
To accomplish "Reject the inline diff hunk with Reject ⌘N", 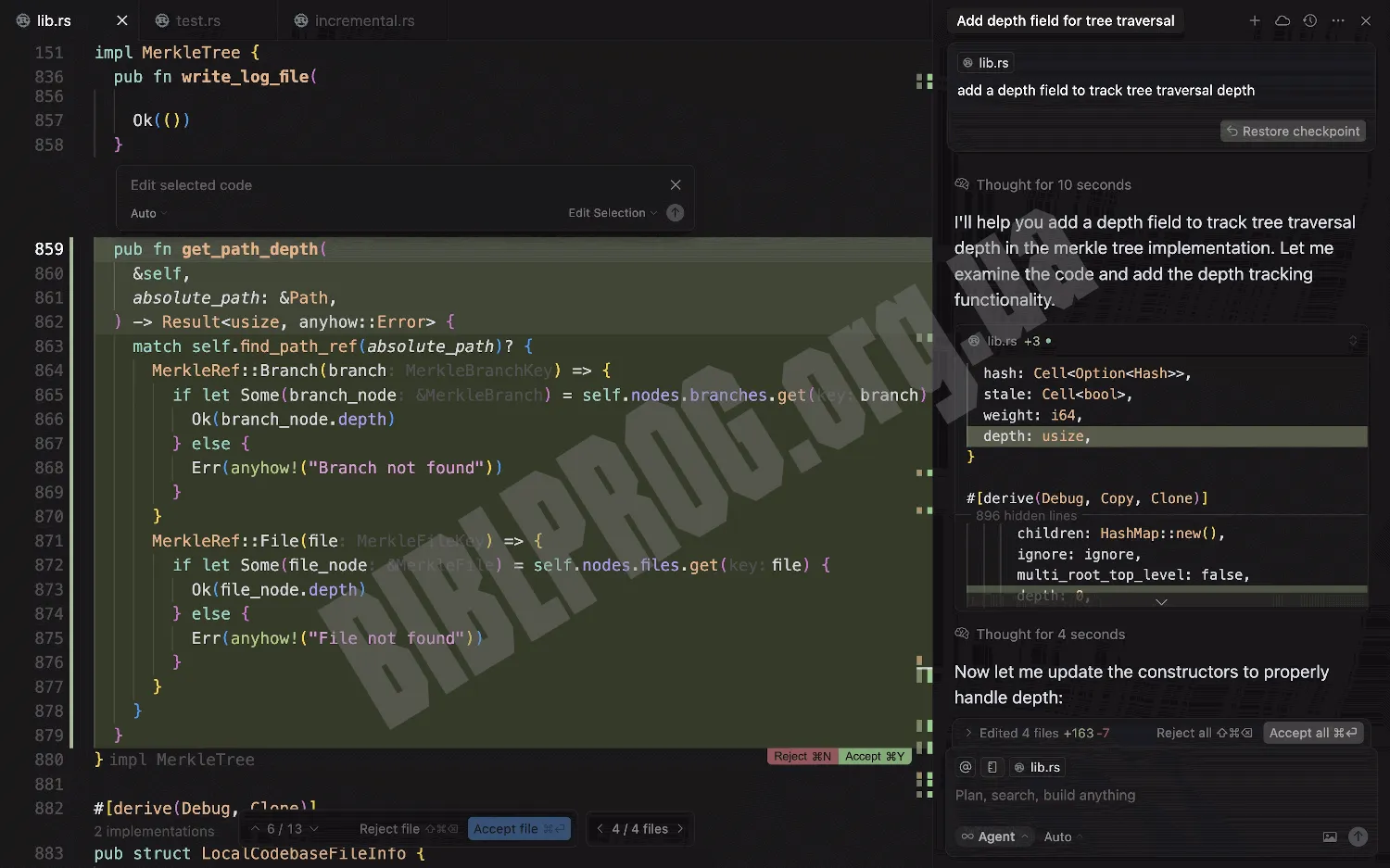I will pos(802,757).
